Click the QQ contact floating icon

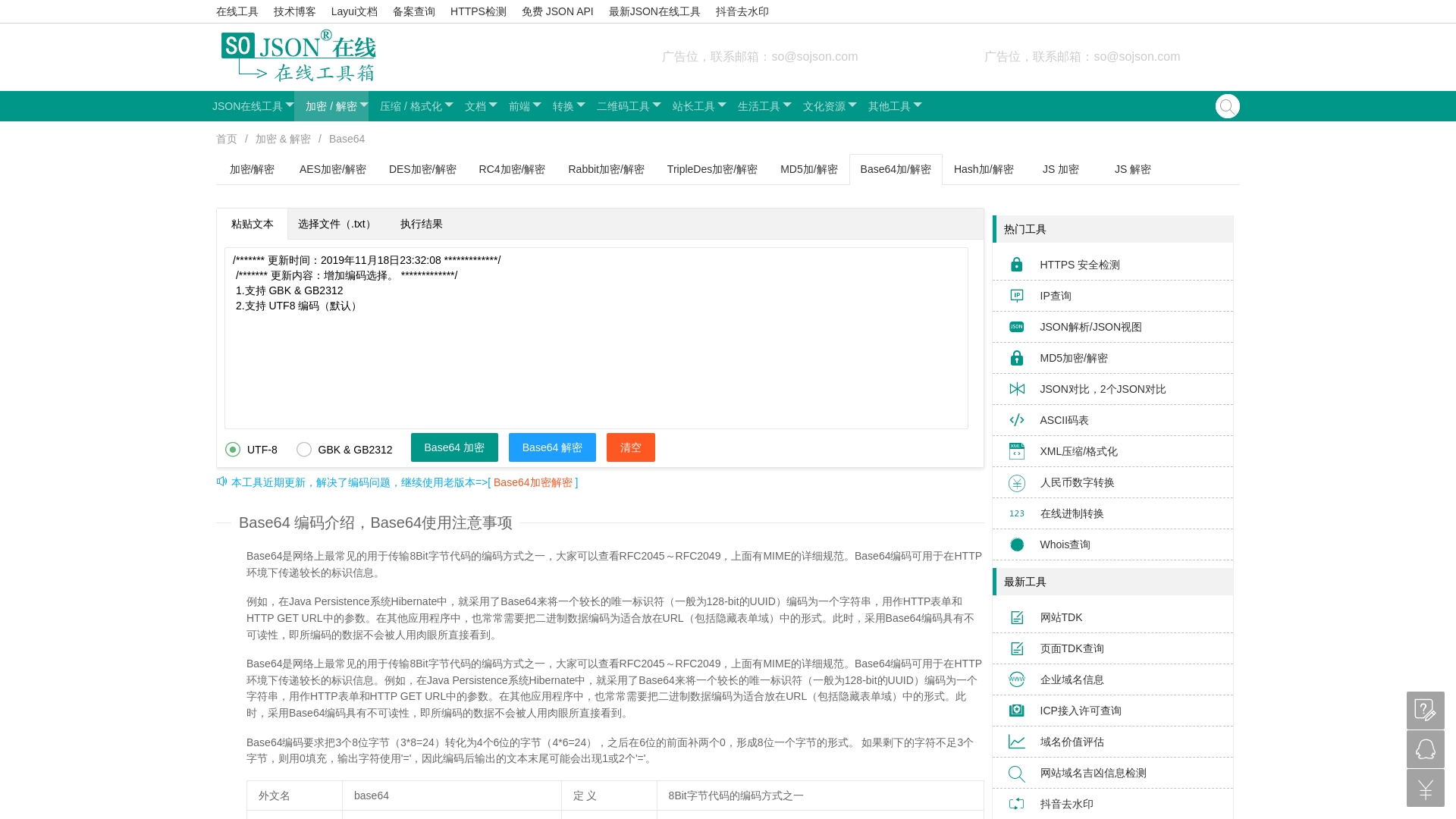(x=1425, y=749)
